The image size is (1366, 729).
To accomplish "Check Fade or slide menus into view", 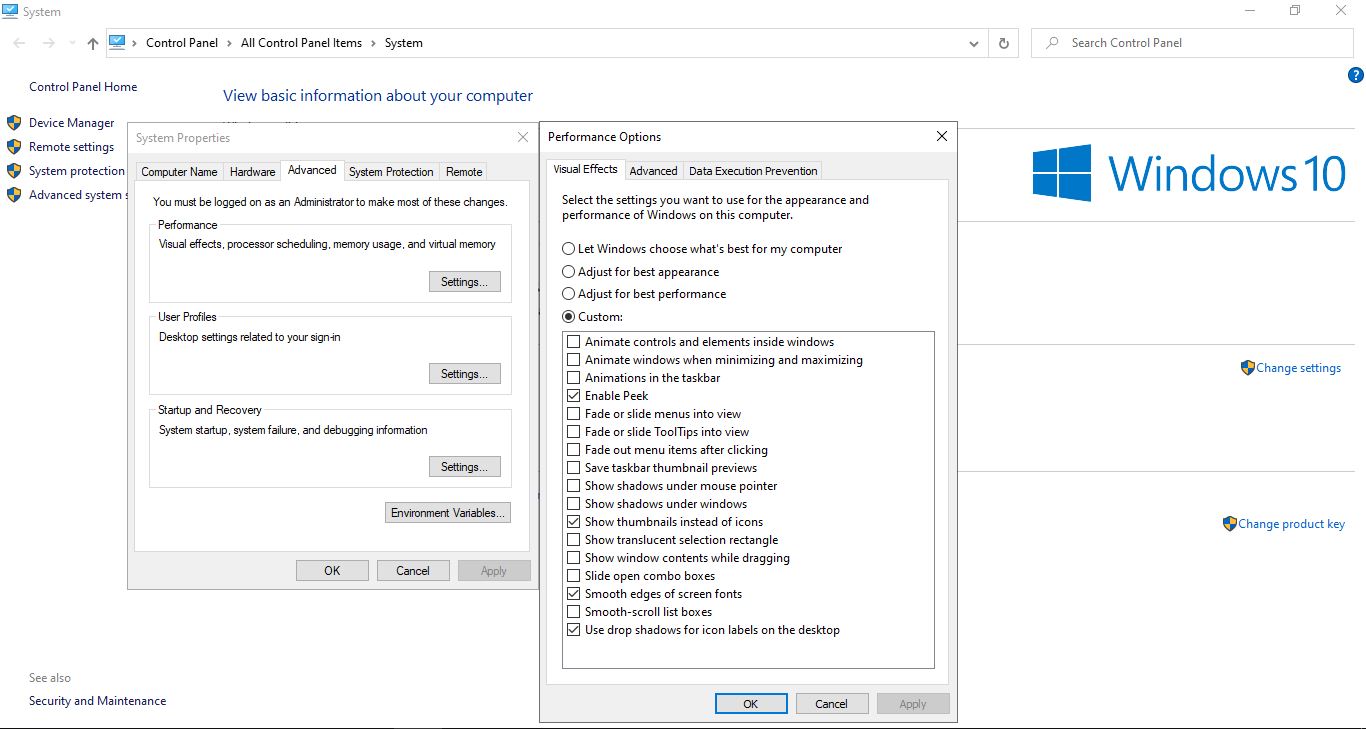I will click(574, 414).
